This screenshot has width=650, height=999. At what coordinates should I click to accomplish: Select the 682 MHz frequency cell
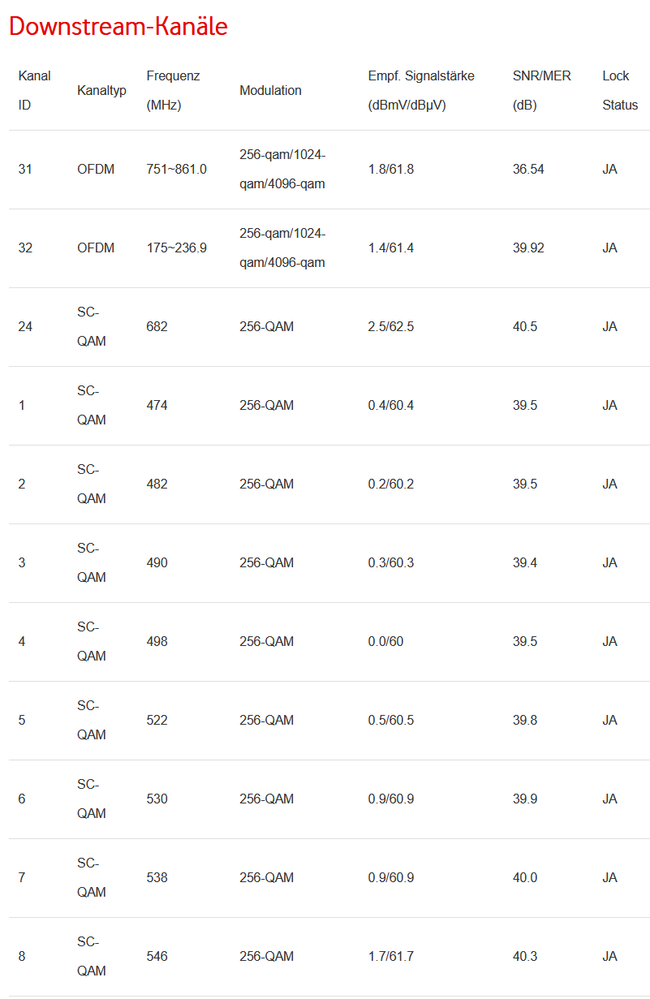click(157, 327)
